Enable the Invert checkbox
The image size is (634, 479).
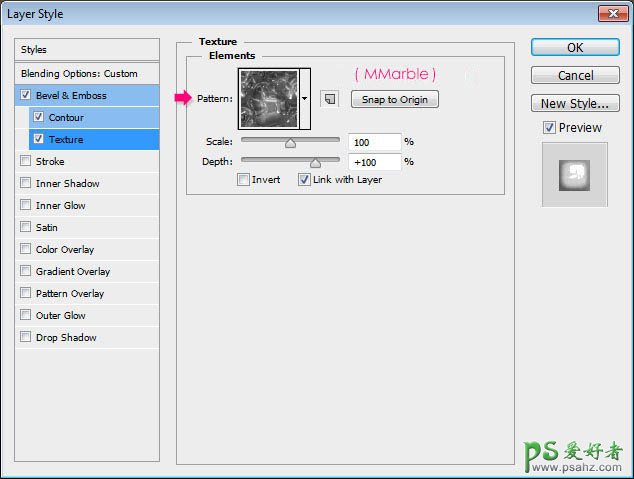[x=244, y=180]
